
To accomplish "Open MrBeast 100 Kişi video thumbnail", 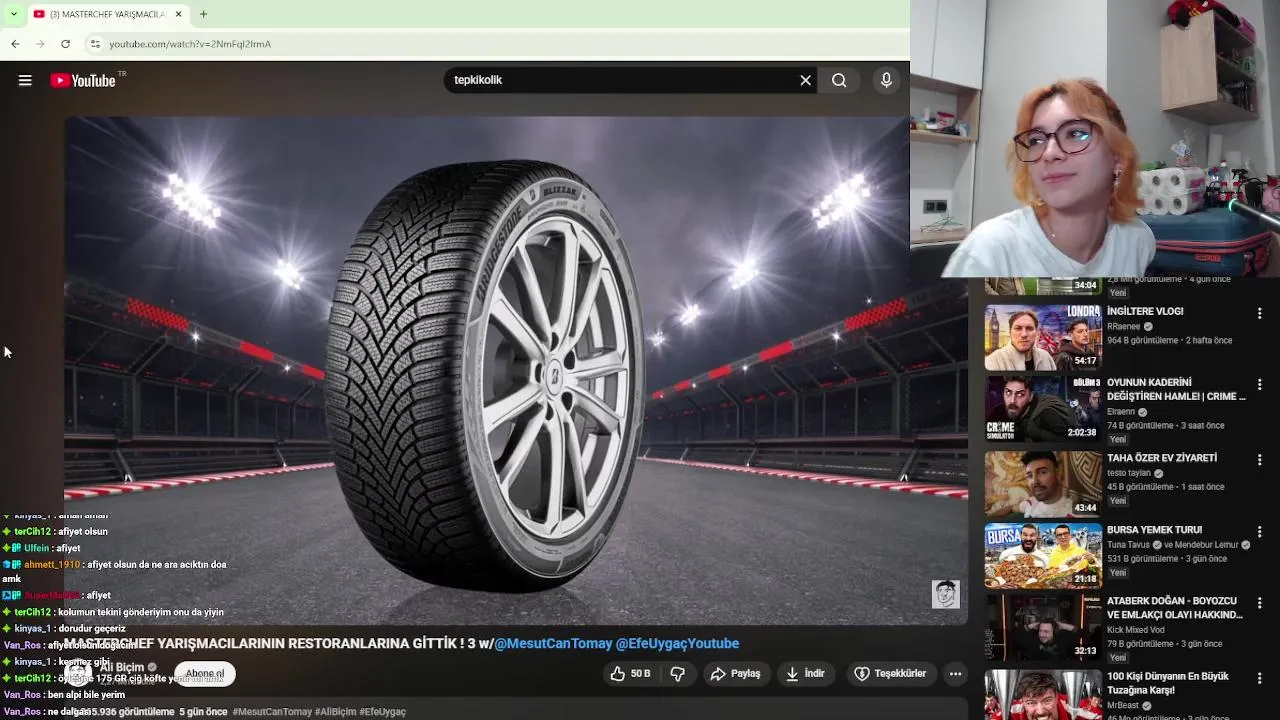I will coord(1043,694).
